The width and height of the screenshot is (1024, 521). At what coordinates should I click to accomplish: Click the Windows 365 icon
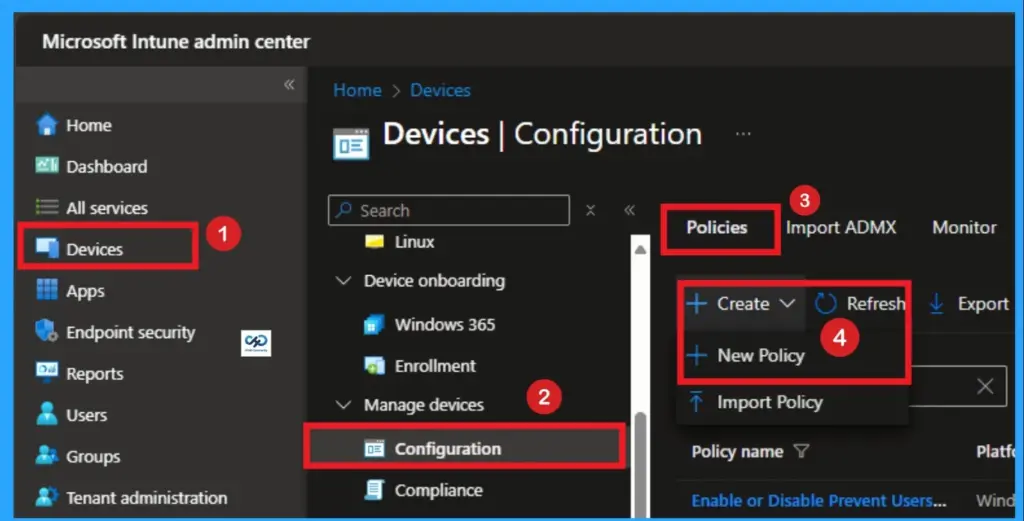[x=374, y=324]
